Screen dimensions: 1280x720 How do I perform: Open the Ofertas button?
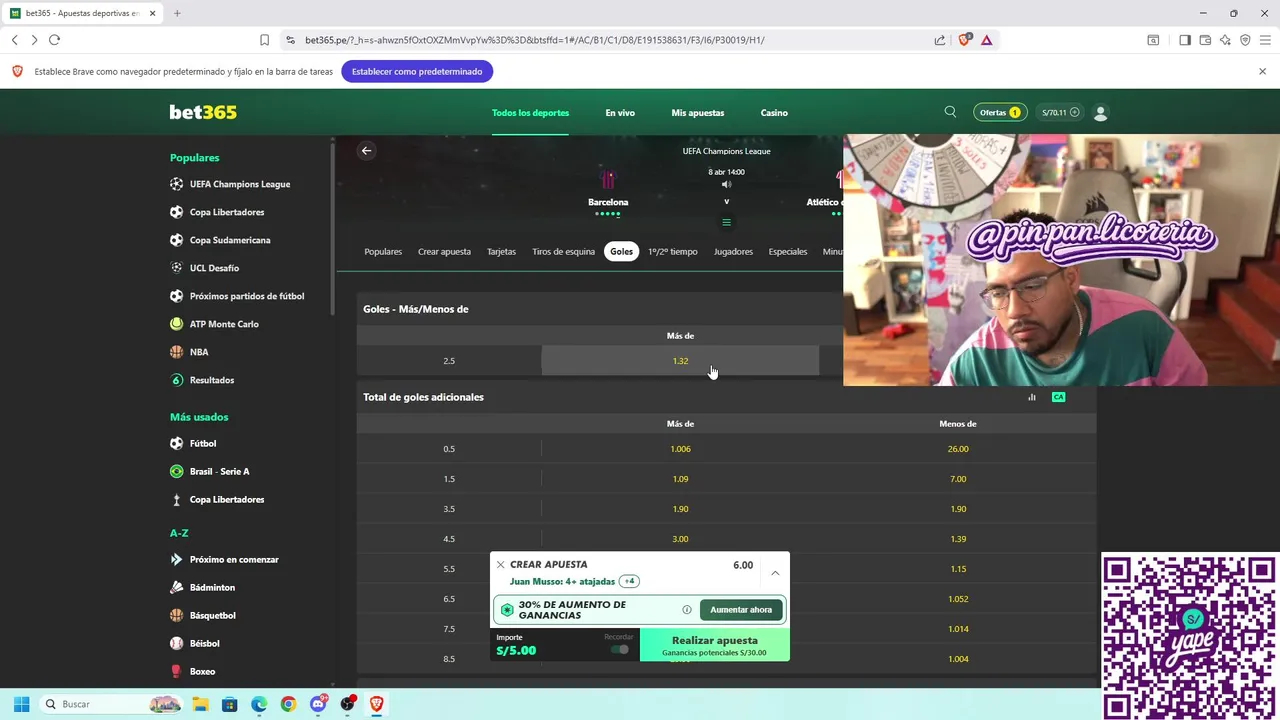[x=1000, y=113]
